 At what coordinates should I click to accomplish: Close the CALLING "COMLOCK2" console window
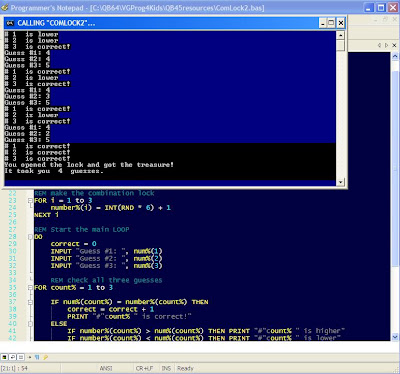click(340, 23)
